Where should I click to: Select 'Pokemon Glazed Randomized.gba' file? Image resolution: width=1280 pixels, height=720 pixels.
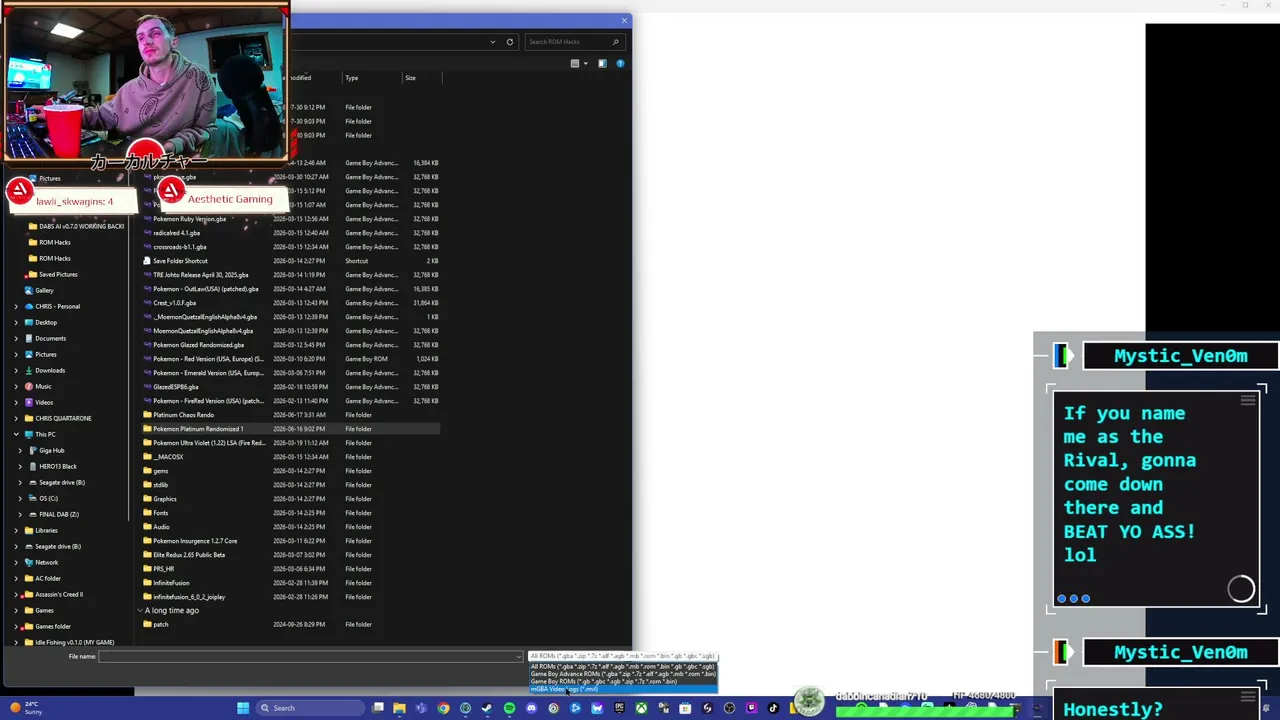(x=198, y=345)
